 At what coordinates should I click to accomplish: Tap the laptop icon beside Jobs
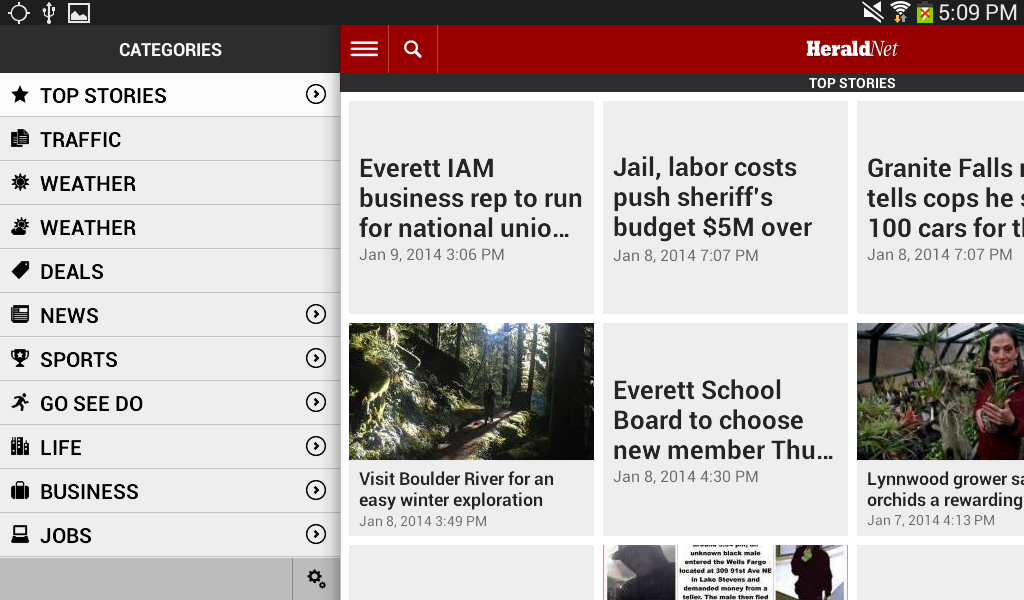[20, 535]
